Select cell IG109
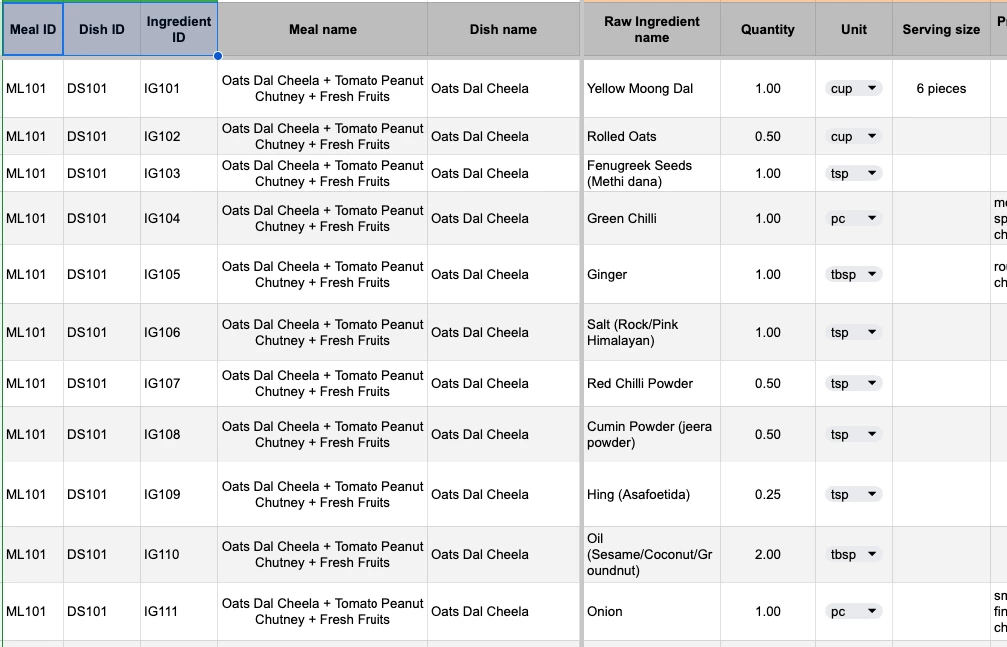The image size is (1007, 647). [179, 494]
